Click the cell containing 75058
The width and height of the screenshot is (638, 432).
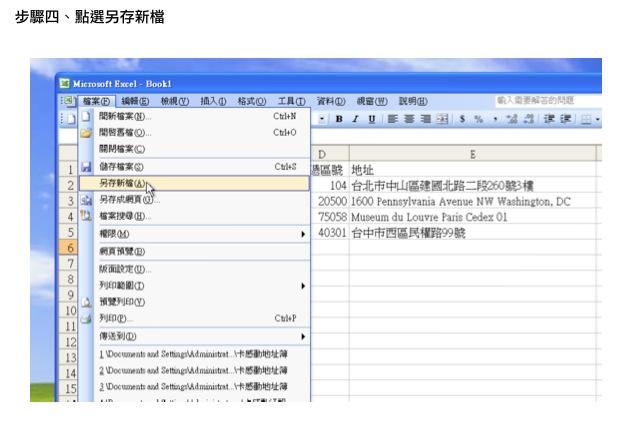click(x=330, y=217)
